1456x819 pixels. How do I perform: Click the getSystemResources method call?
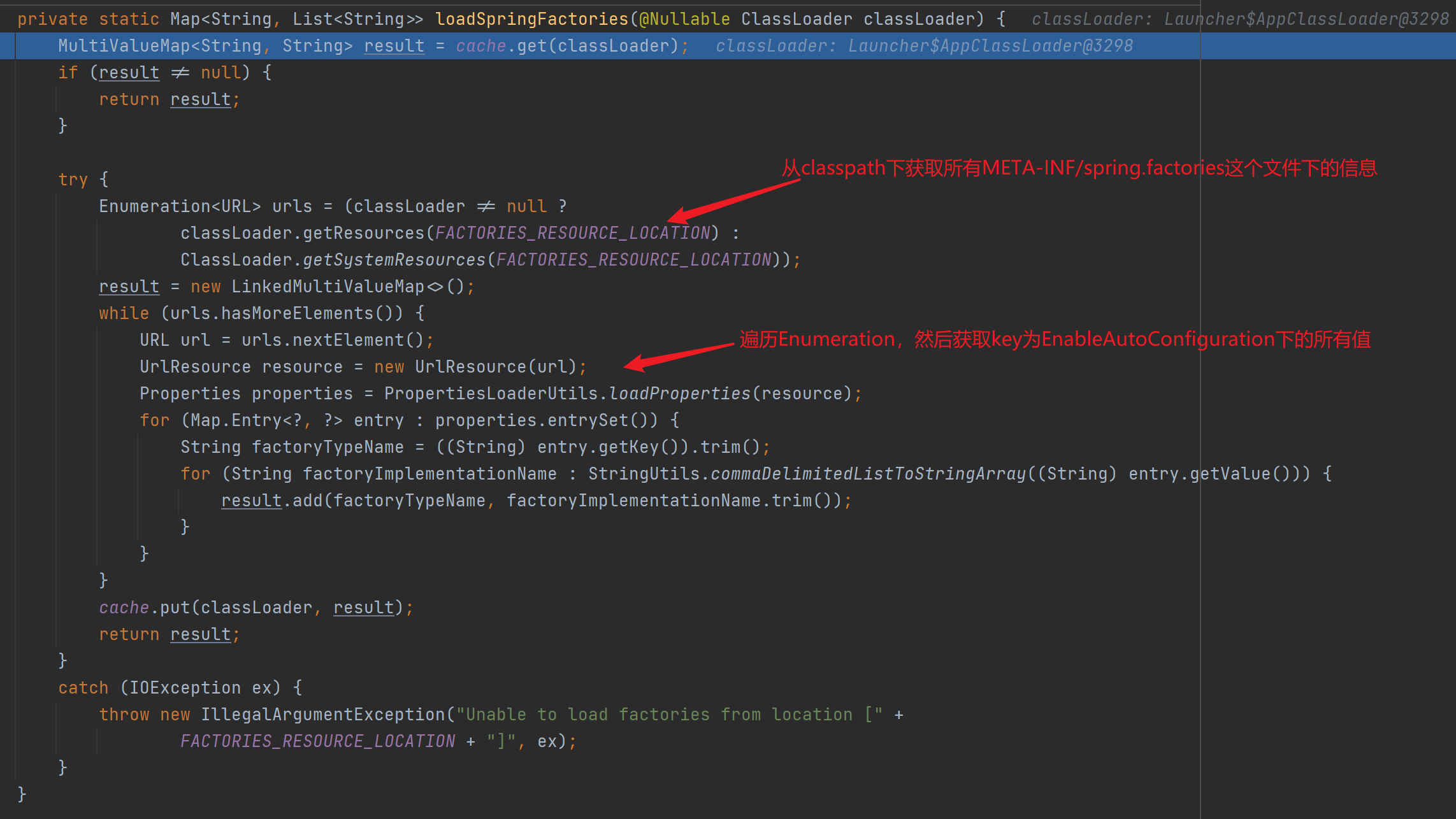pos(393,260)
